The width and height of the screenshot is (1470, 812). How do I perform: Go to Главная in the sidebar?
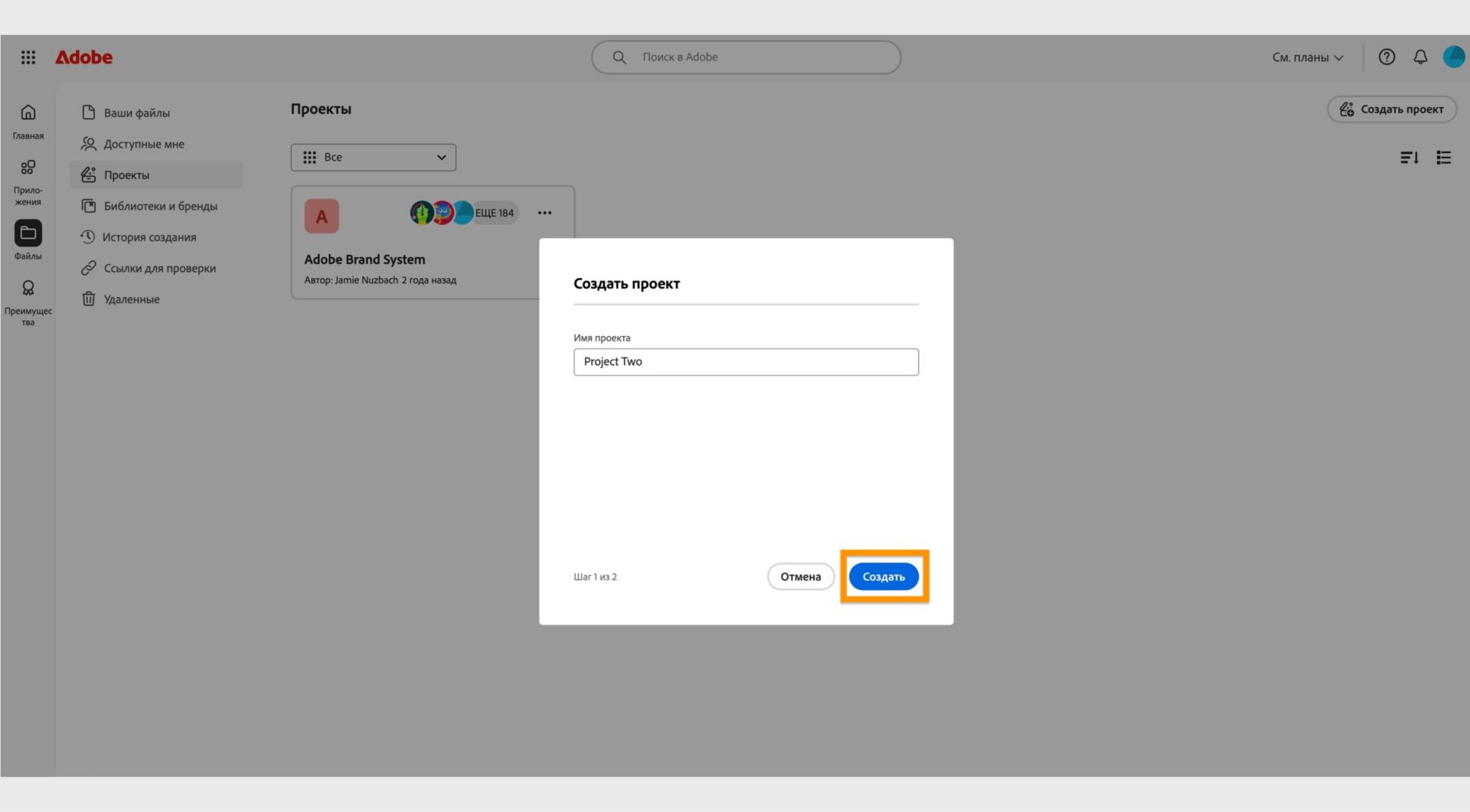point(28,122)
